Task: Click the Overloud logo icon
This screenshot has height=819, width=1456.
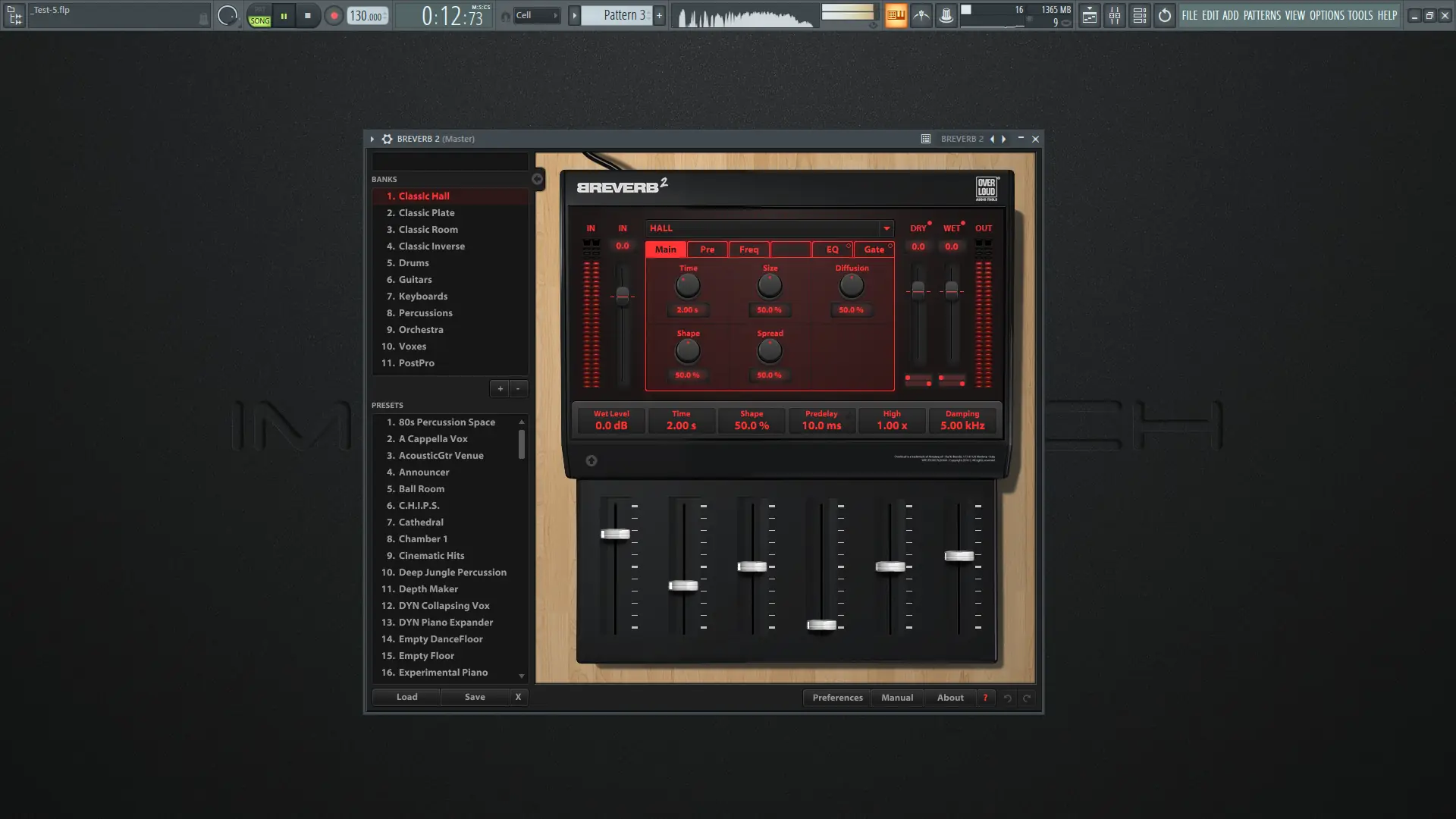Action: point(986,188)
